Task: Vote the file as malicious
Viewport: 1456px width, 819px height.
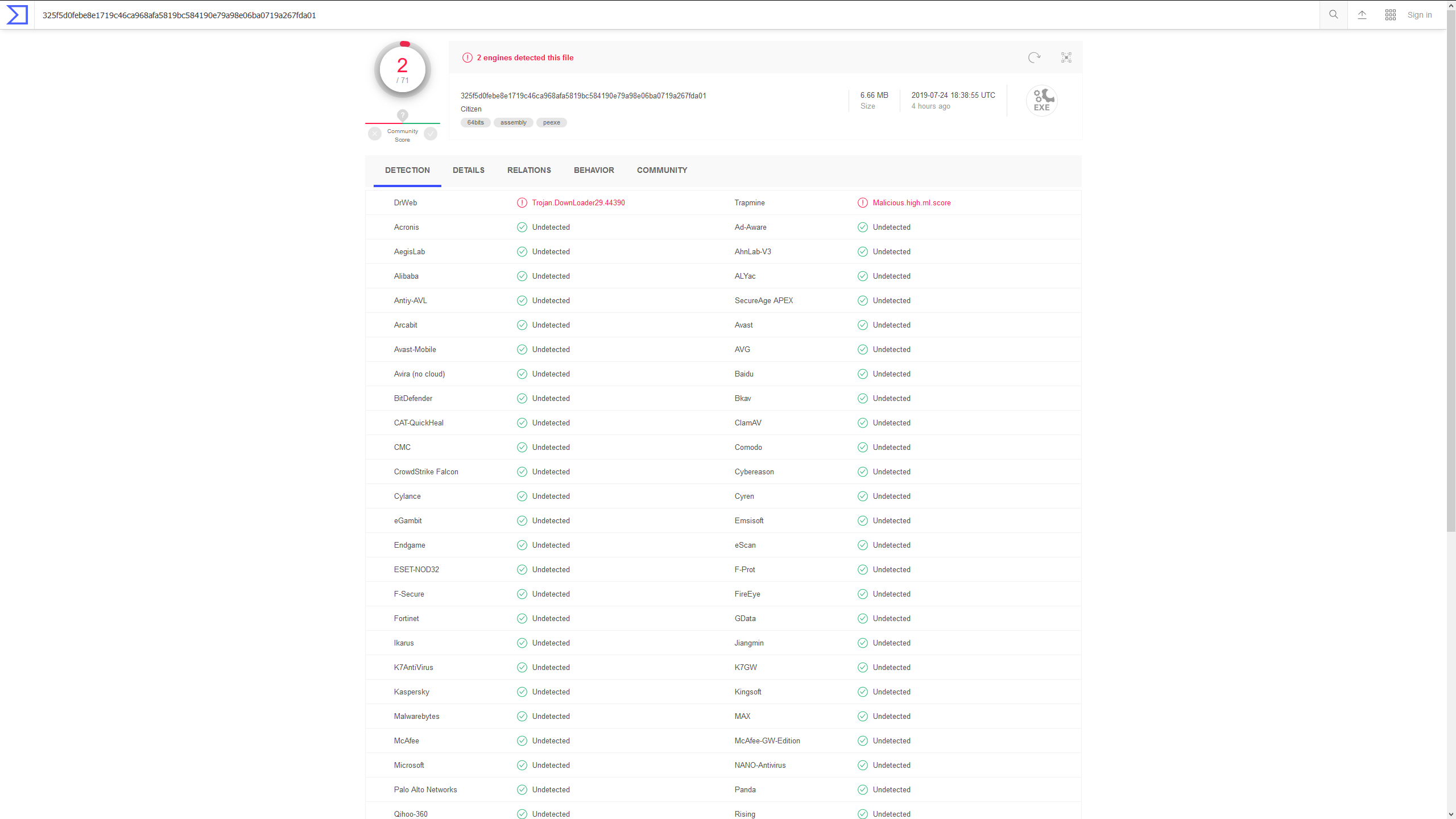Action: click(x=374, y=134)
